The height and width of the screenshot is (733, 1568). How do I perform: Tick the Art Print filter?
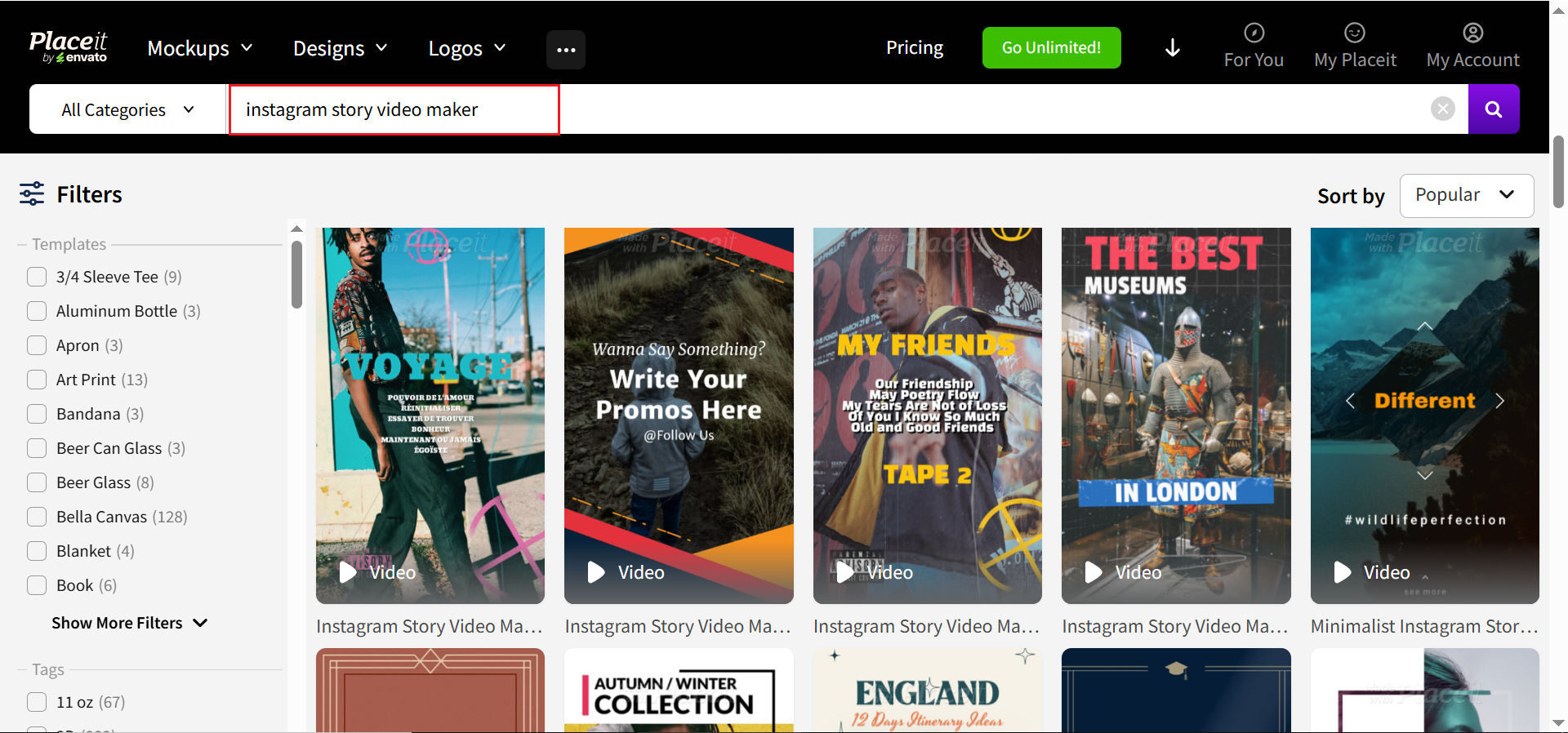[37, 380]
